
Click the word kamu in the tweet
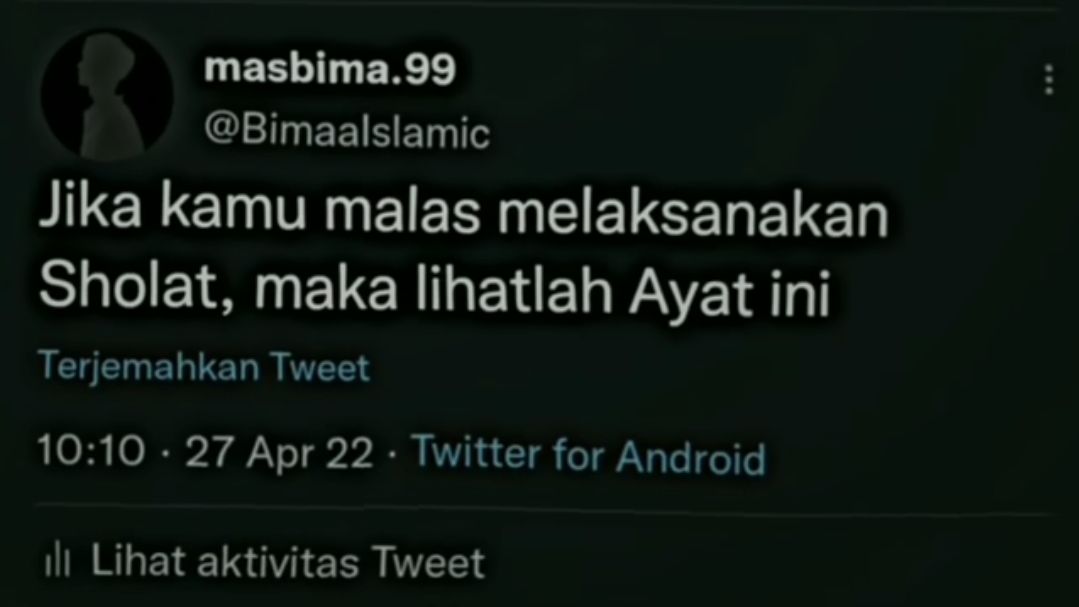pyautogui.click(x=233, y=209)
